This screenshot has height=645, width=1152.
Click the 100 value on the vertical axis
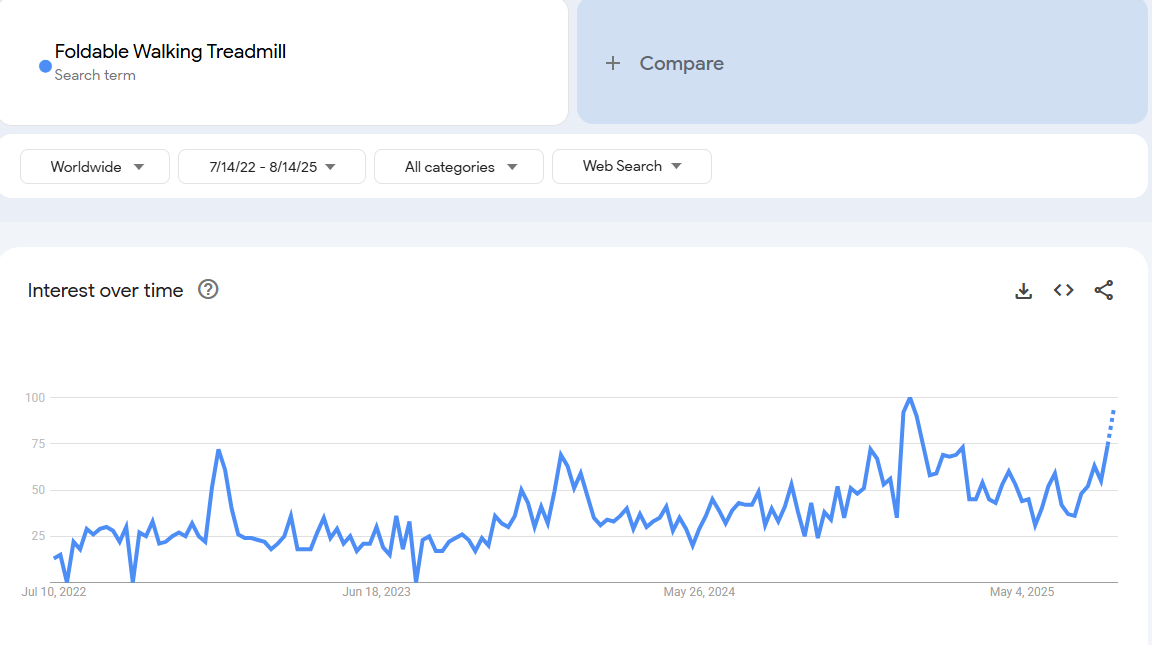35,398
